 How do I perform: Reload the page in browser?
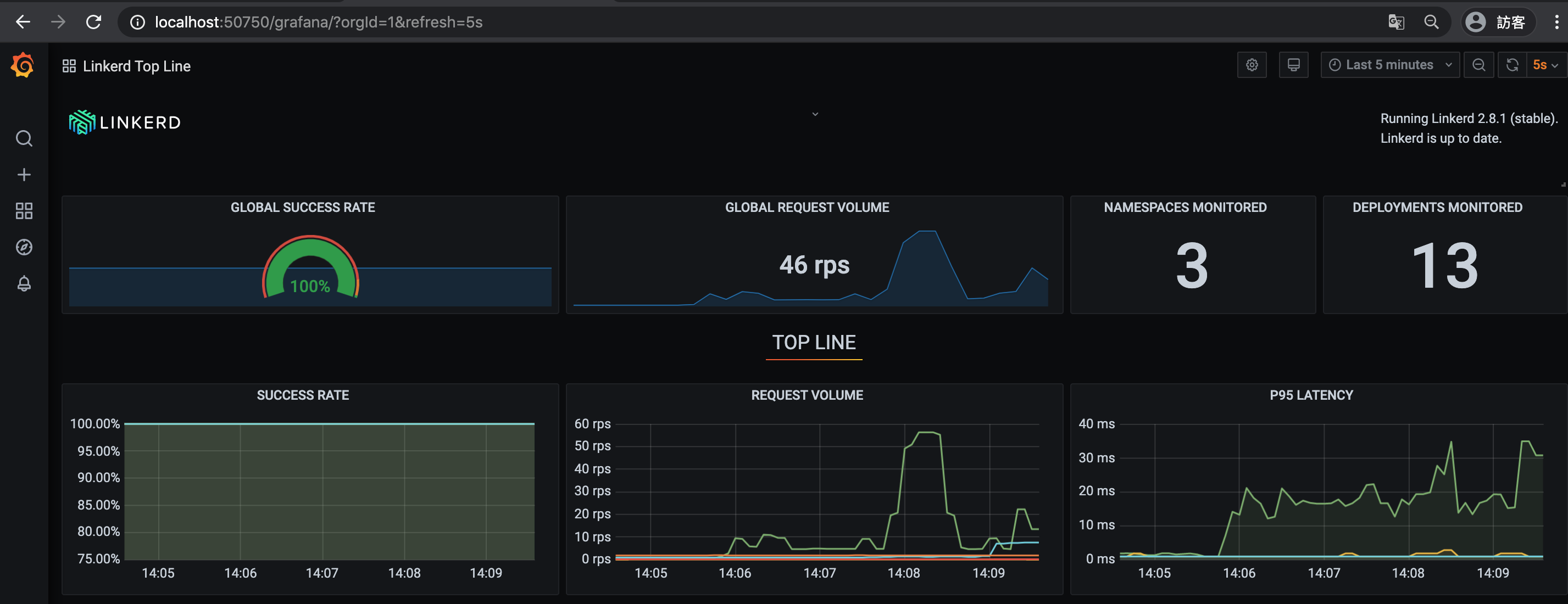pyautogui.click(x=94, y=23)
